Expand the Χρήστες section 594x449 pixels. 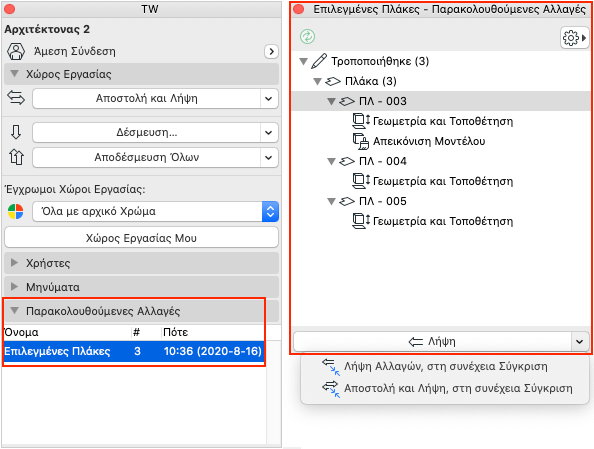(14, 263)
